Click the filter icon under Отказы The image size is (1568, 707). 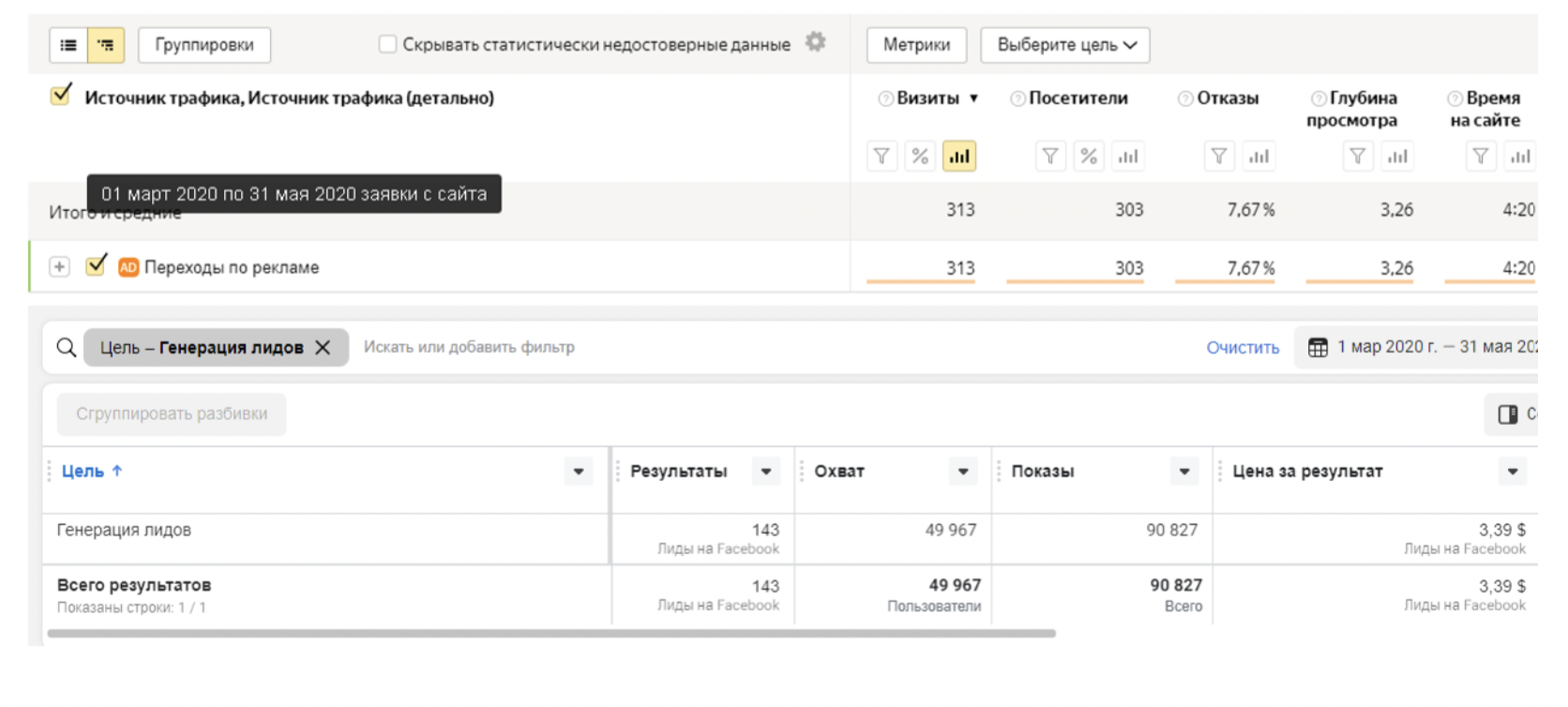1219,157
